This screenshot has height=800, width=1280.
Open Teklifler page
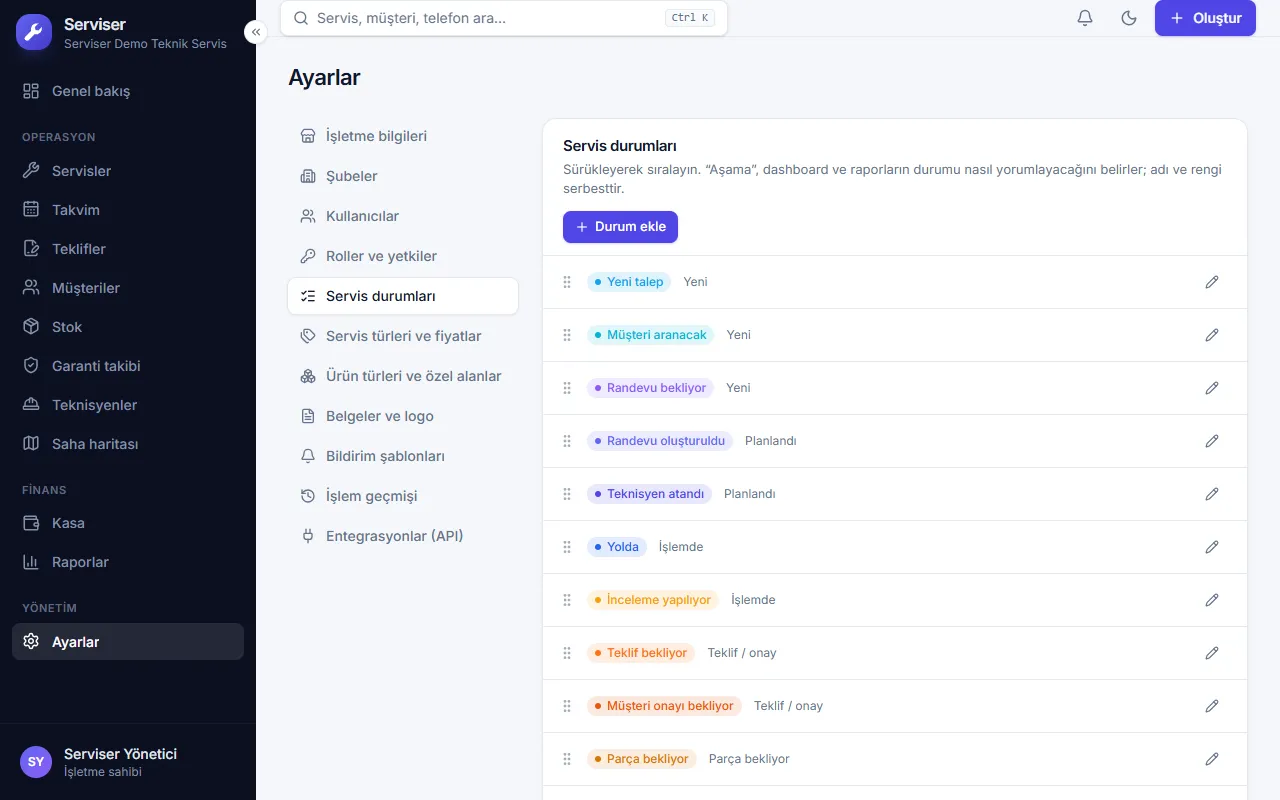click(128, 249)
